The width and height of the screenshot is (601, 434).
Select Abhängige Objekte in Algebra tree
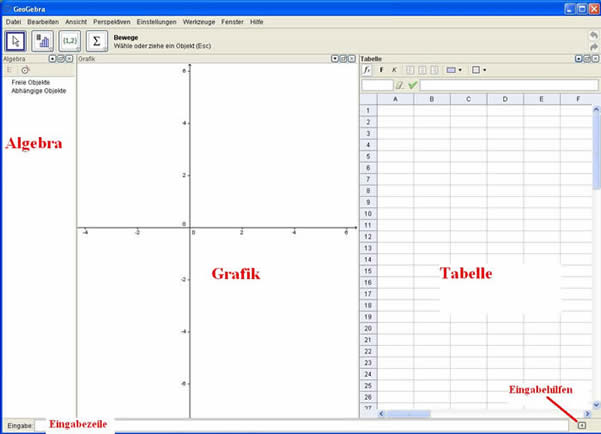[x=39, y=91]
